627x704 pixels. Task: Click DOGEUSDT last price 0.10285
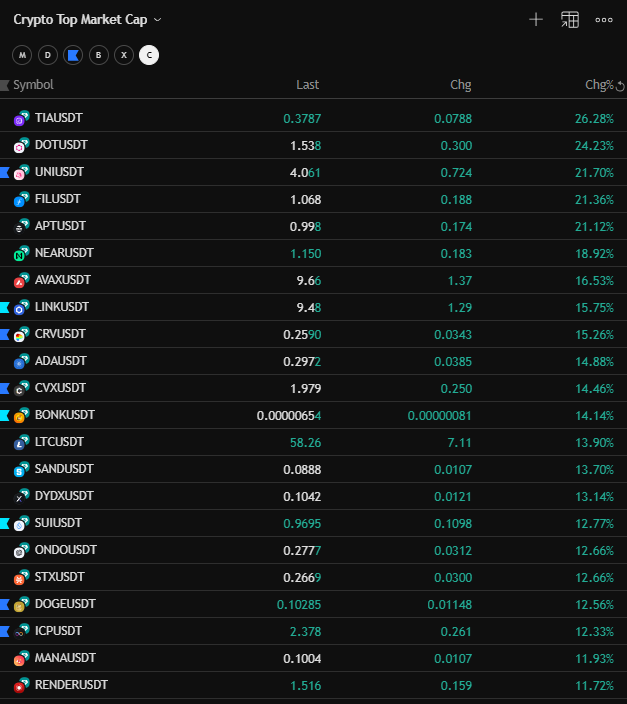click(x=299, y=605)
